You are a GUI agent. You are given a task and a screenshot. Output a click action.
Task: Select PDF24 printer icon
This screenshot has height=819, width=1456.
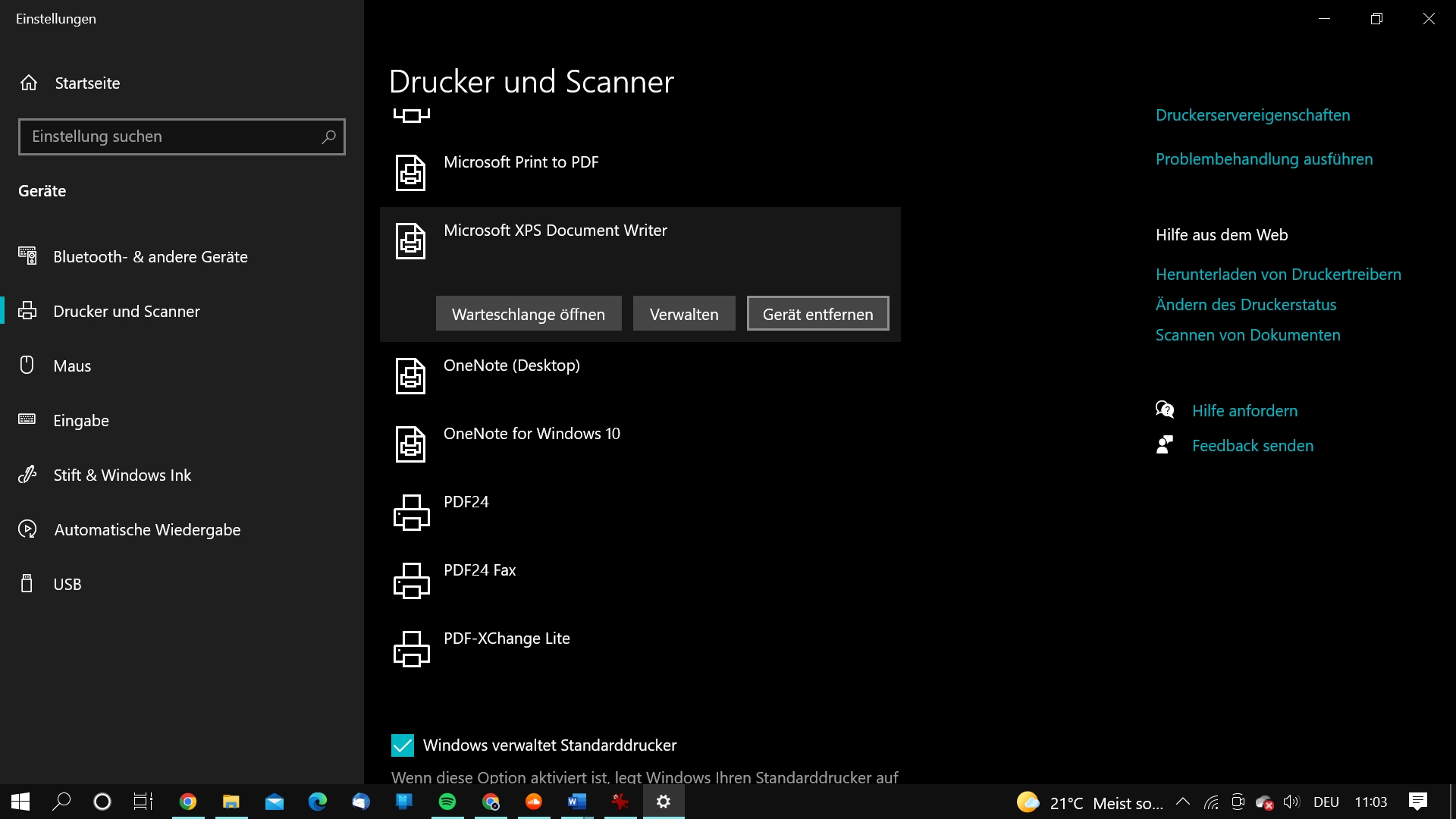[x=412, y=513]
